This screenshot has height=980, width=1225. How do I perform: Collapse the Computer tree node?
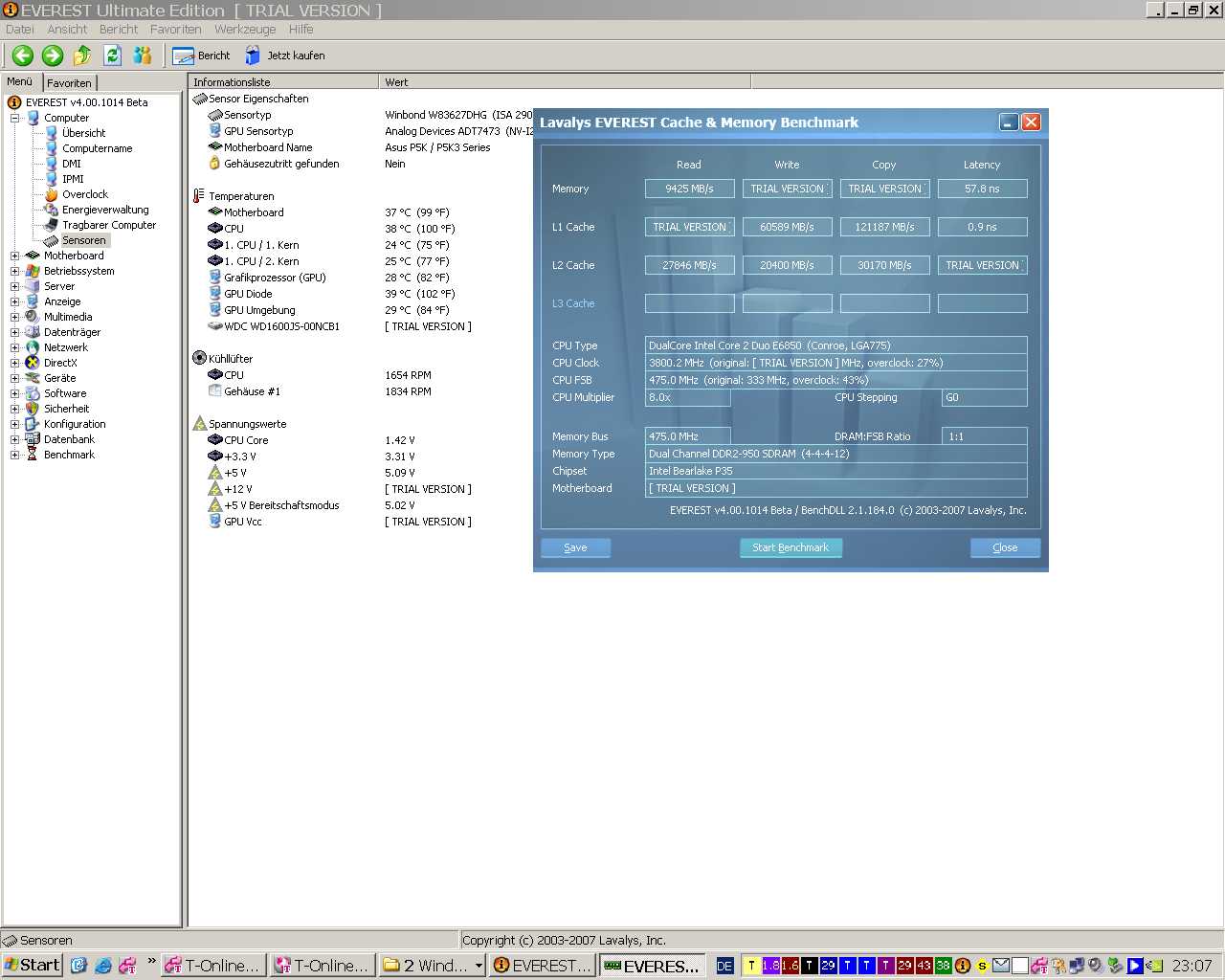(15, 118)
